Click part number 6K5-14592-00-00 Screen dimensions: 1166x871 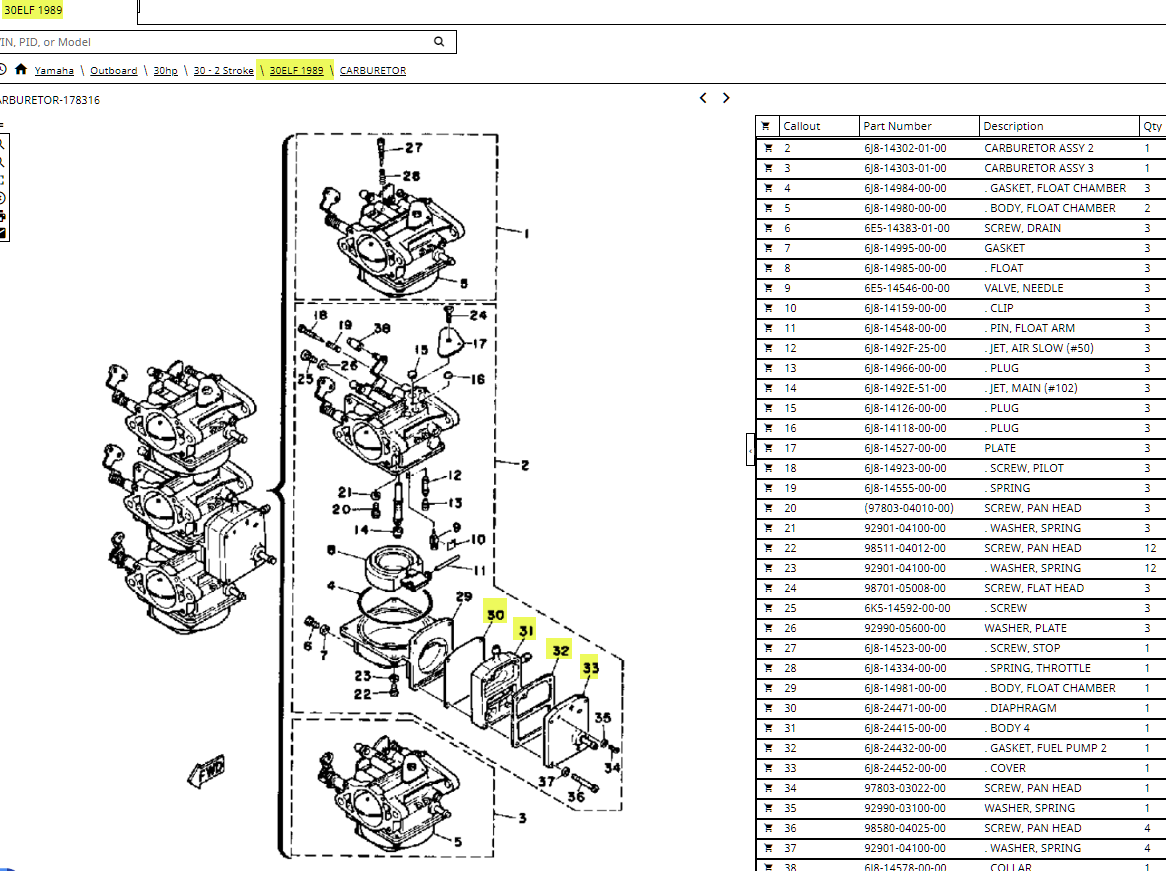tap(906, 608)
